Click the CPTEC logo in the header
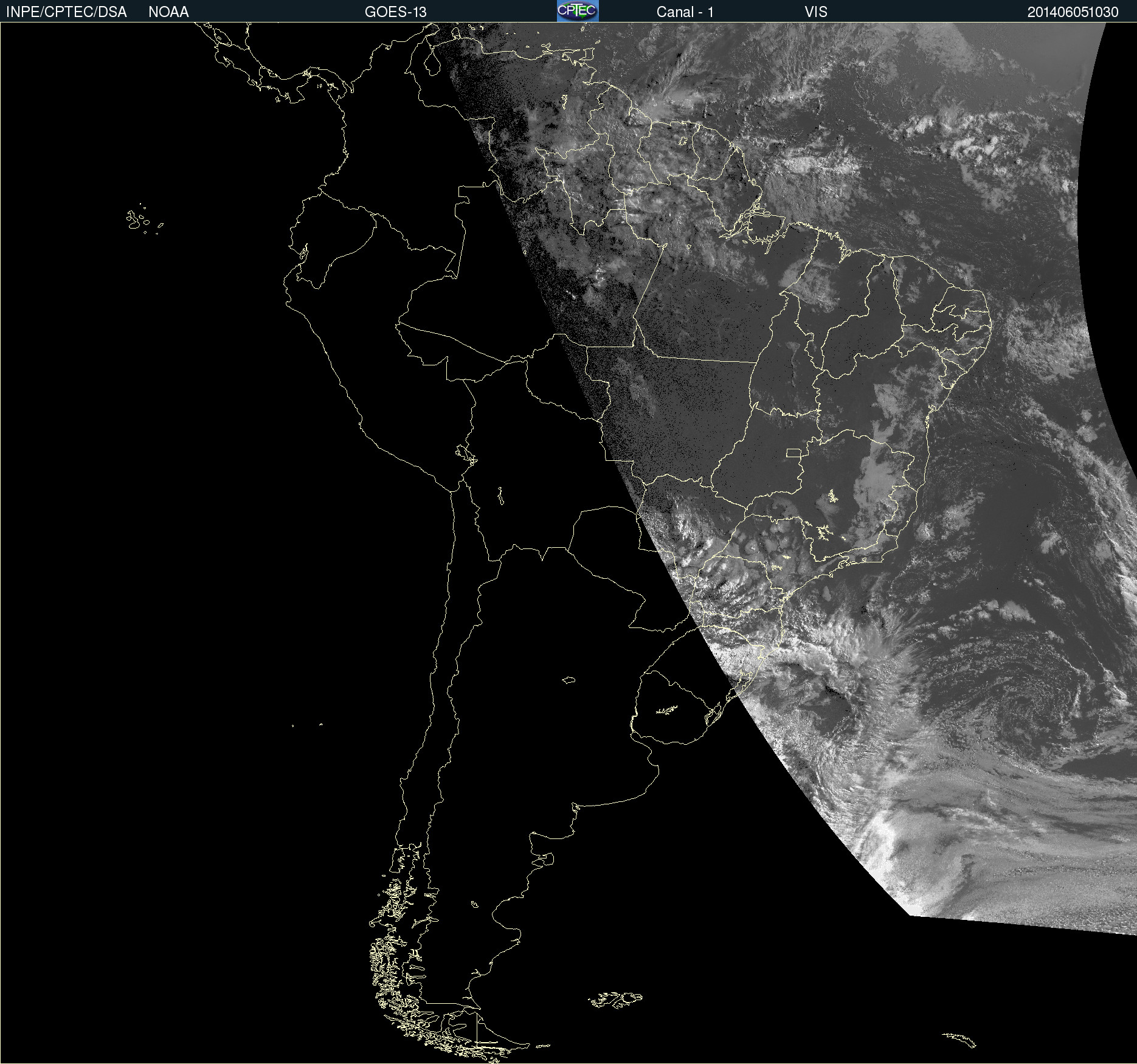The image size is (1137, 1064). pos(577,11)
